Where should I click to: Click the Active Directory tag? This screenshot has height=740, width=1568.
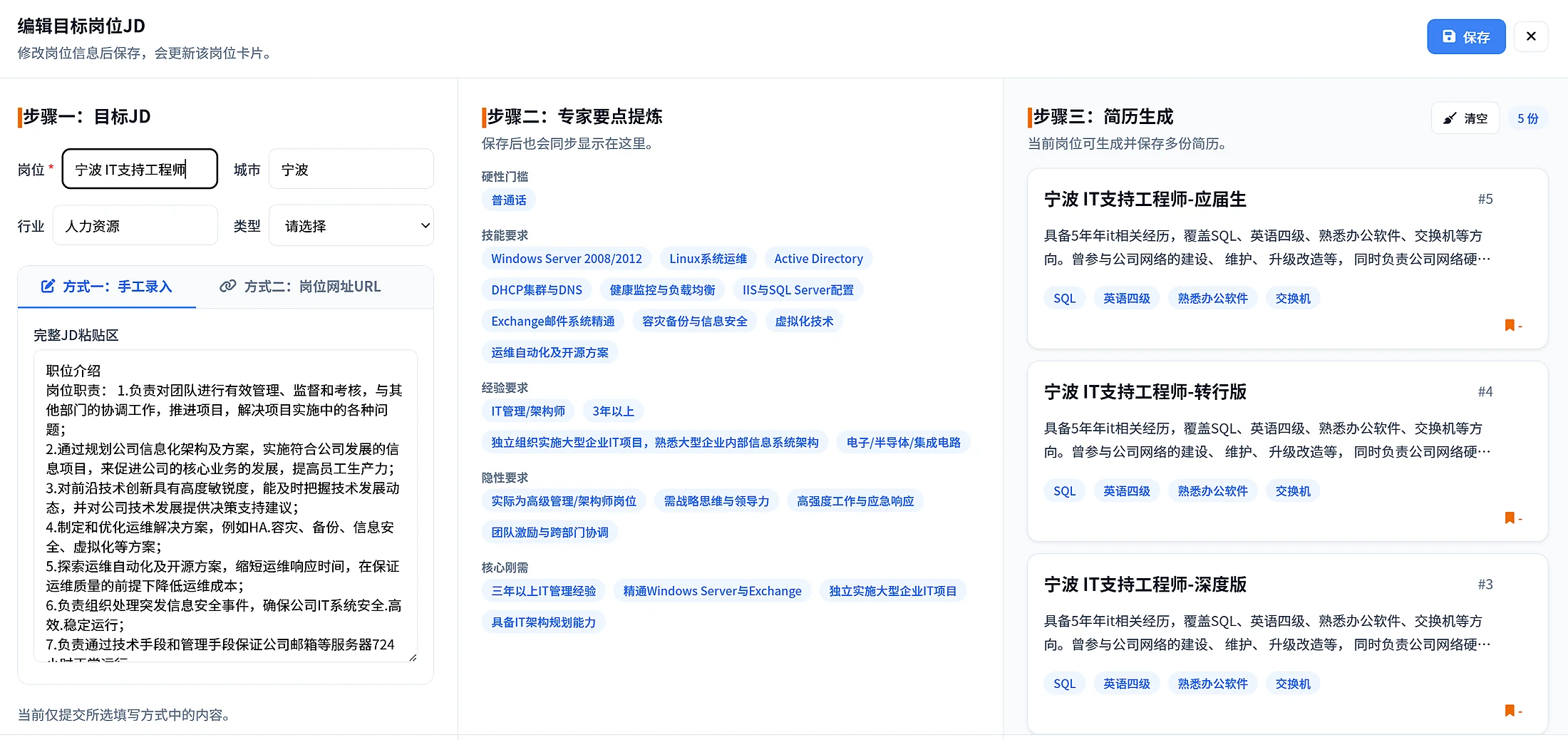pyautogui.click(x=818, y=258)
